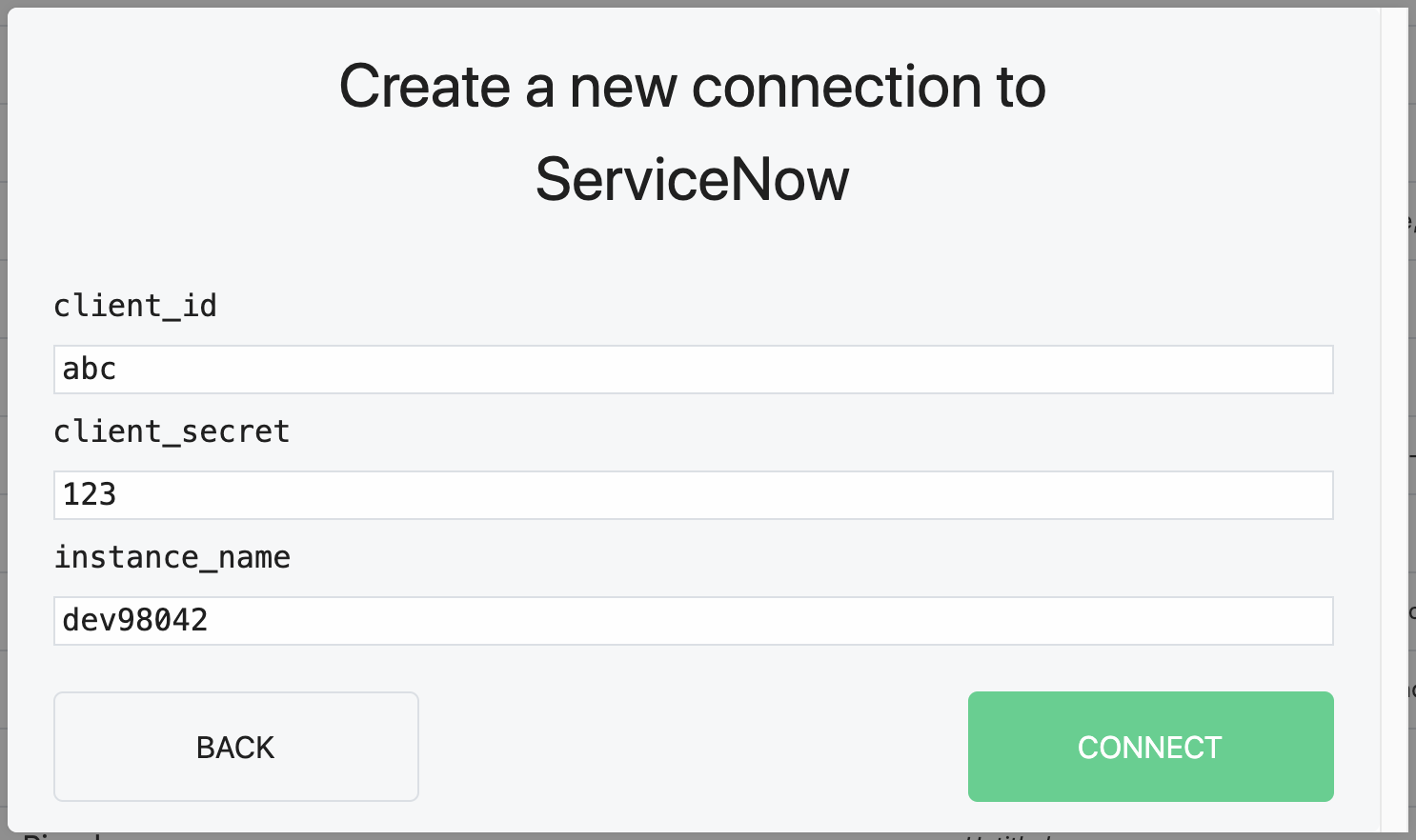Click the end of the client_id input box
The image size is (1416, 840).
click(x=1315, y=370)
